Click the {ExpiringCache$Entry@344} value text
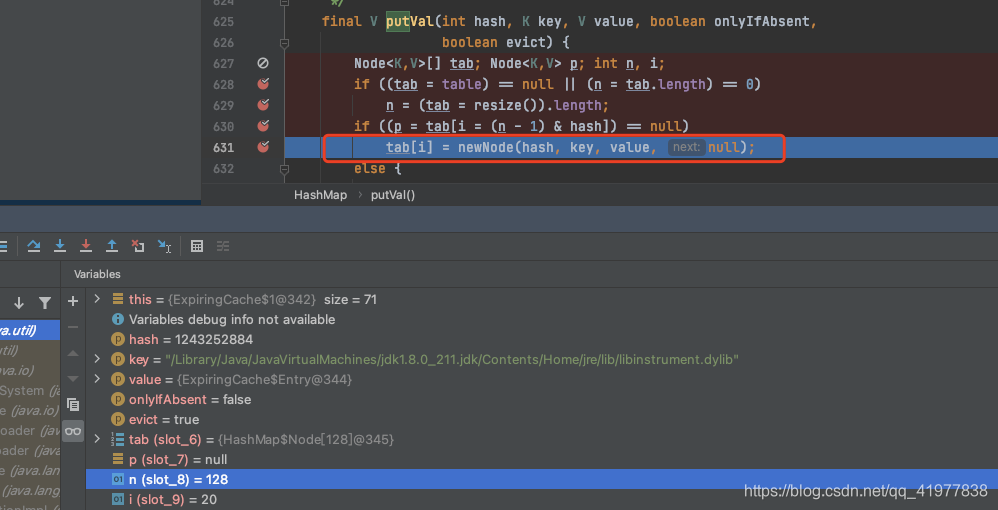This screenshot has height=510, width=998. tap(264, 380)
